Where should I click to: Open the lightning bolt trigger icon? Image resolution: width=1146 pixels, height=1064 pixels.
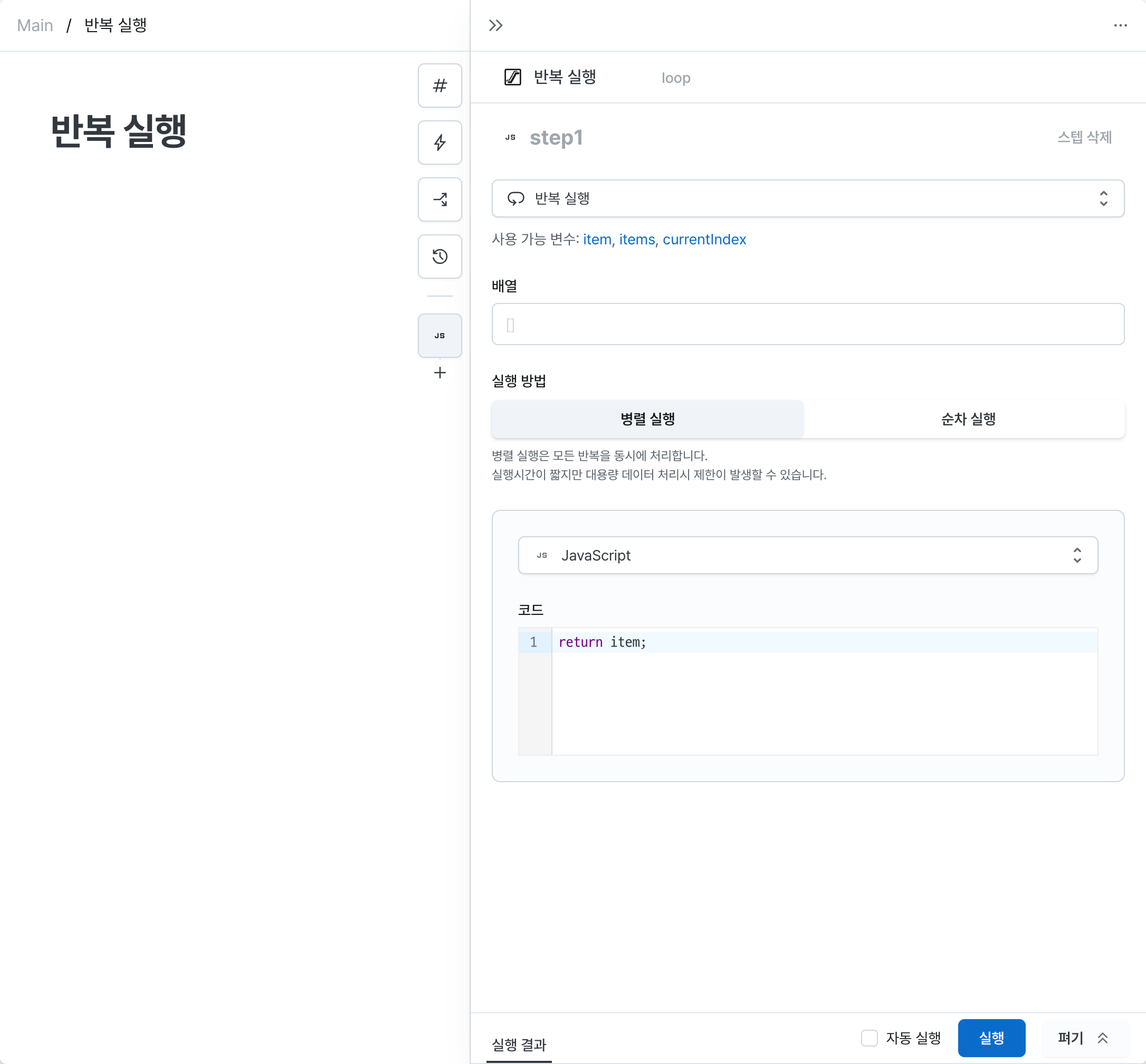[440, 142]
